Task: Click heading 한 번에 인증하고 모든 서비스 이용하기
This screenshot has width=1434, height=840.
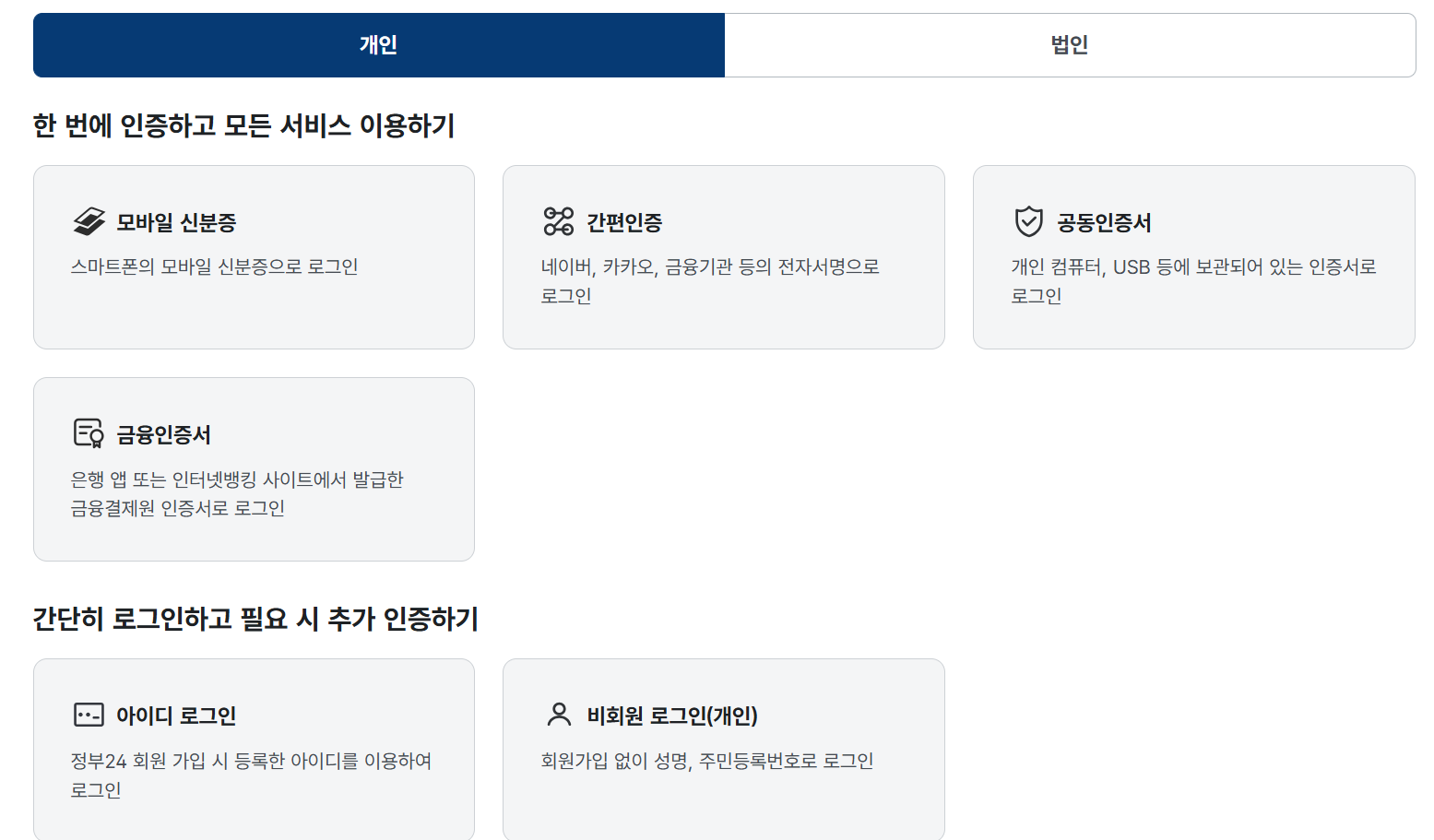Action: pos(244,125)
